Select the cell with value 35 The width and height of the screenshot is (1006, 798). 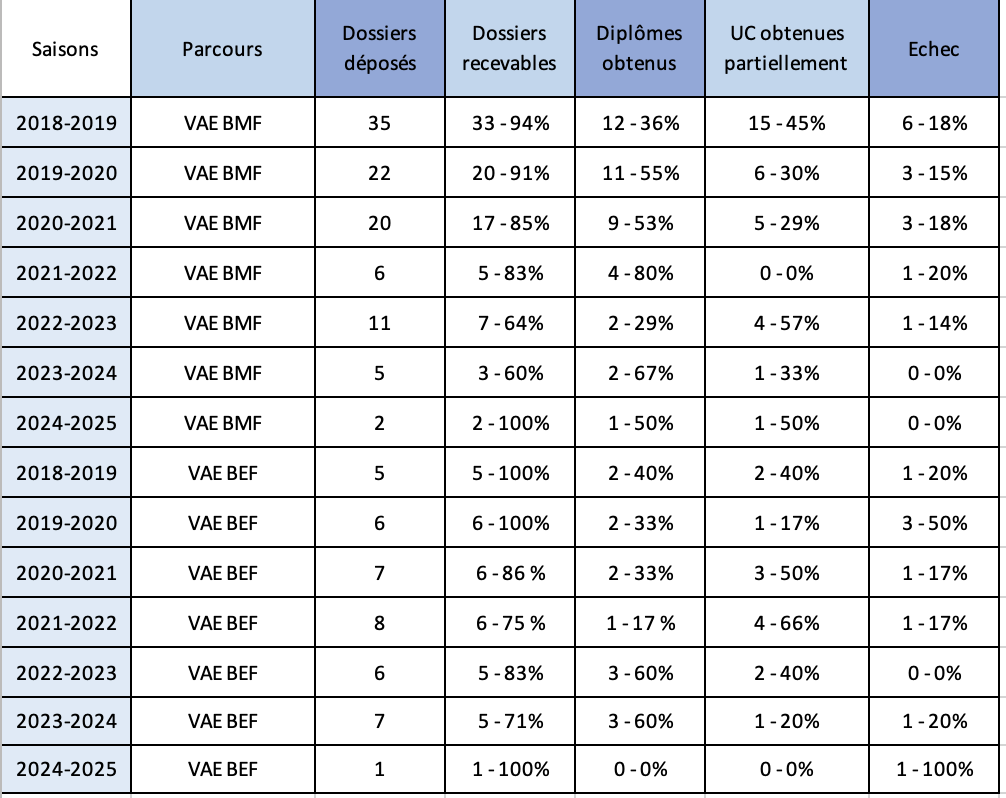point(379,123)
